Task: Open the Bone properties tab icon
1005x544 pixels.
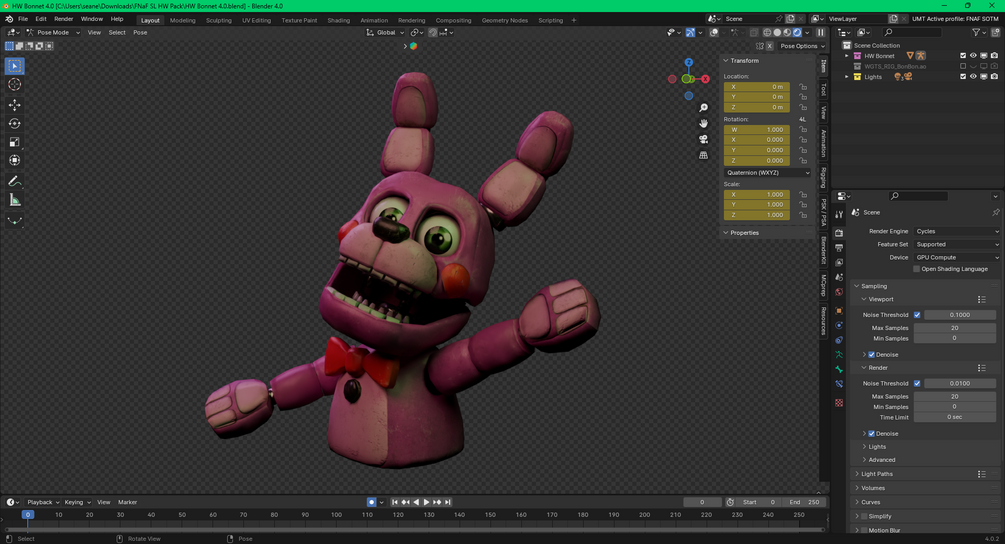Action: tap(839, 370)
